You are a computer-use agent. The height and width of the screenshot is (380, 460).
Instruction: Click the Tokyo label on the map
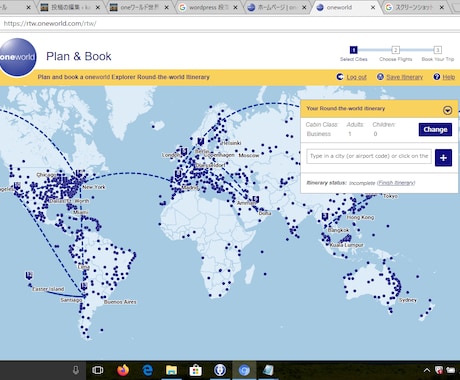(x=390, y=196)
